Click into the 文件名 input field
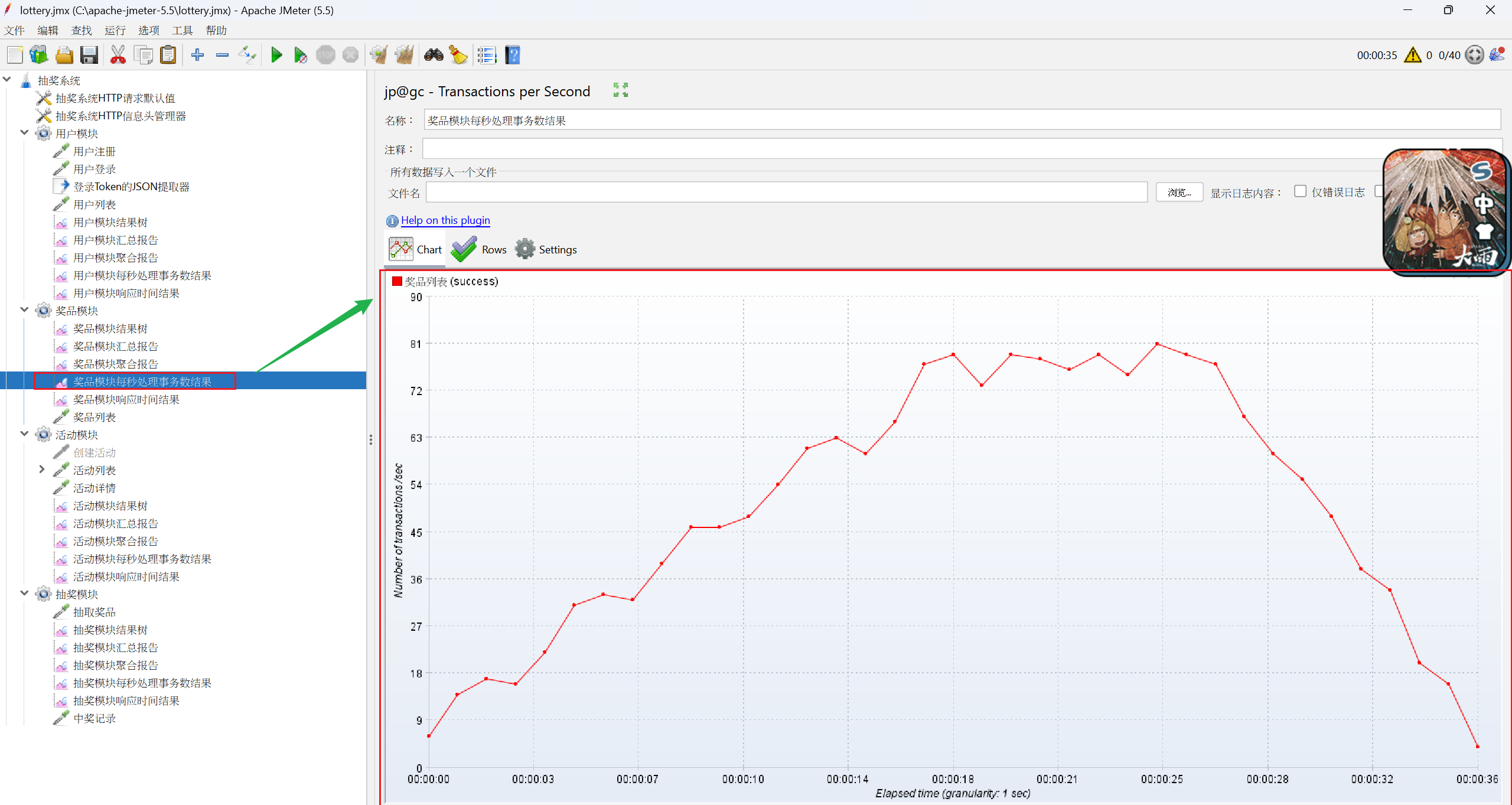 click(786, 193)
